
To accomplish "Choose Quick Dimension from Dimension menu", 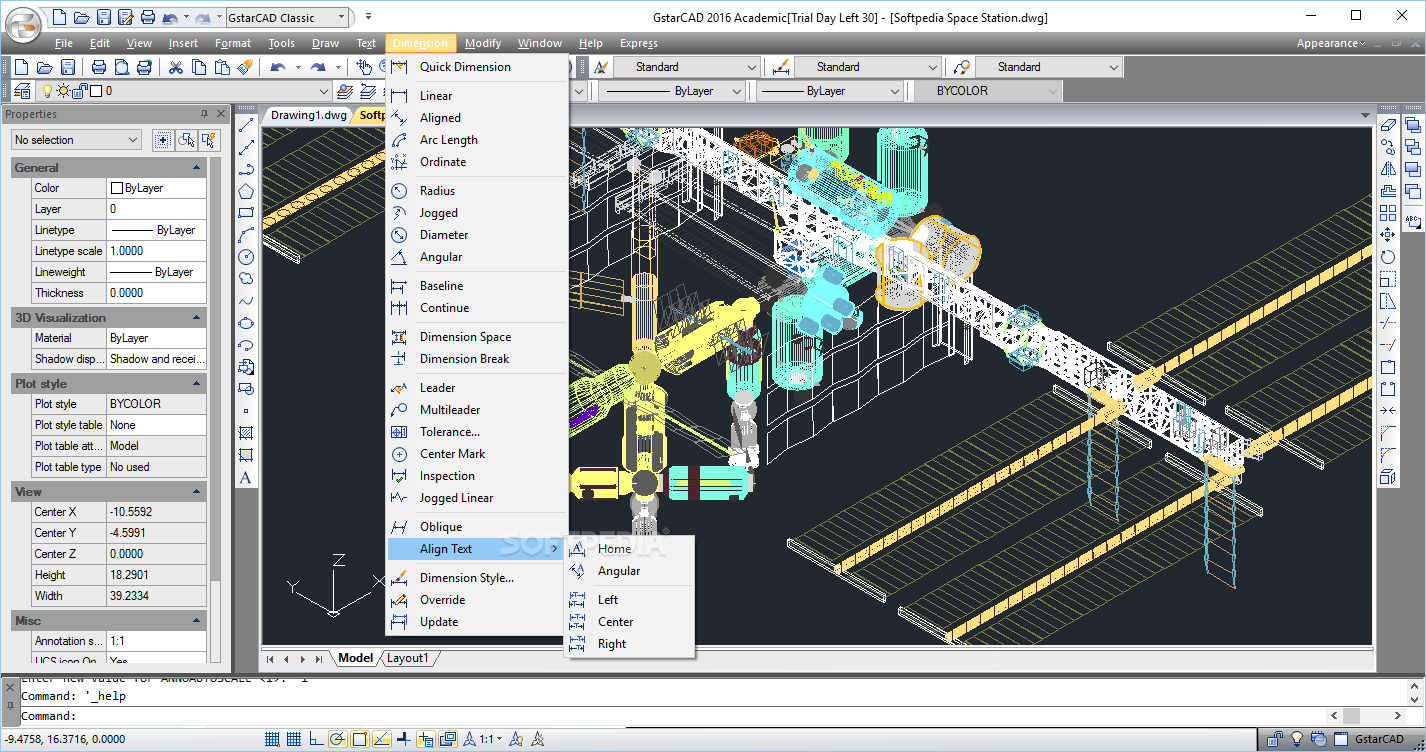I will (478, 67).
